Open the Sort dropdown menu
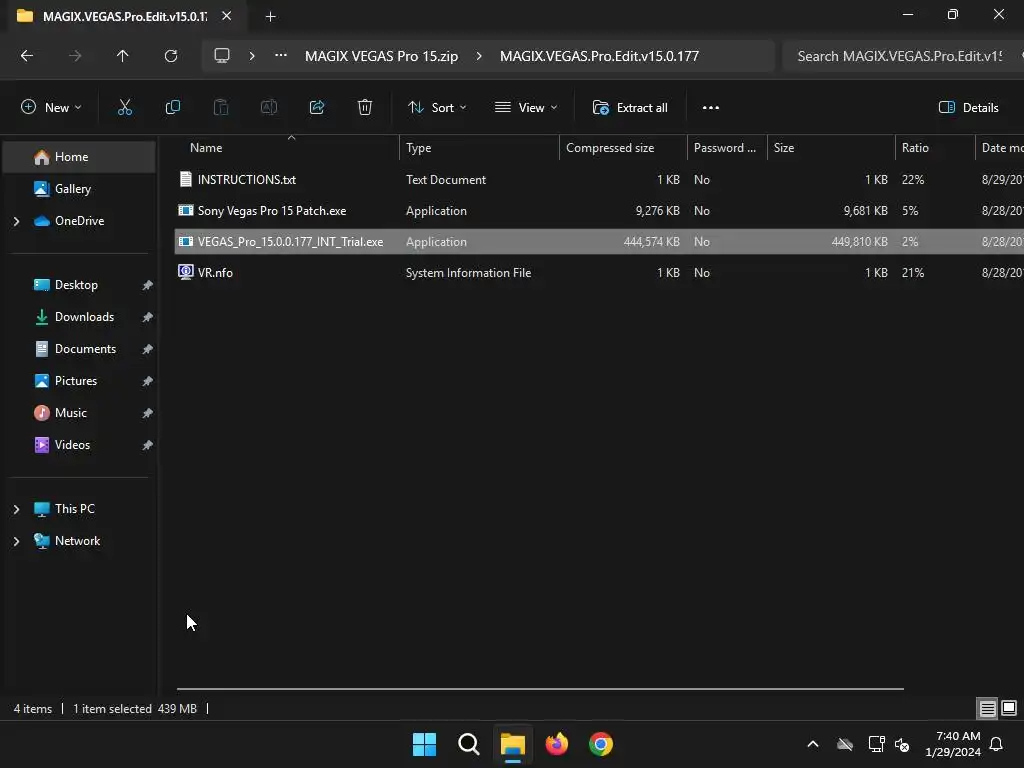The image size is (1024, 768). (437, 108)
